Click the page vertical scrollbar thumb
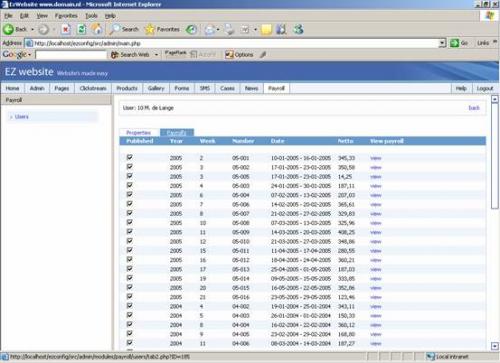500x363 pixels. 495,156
